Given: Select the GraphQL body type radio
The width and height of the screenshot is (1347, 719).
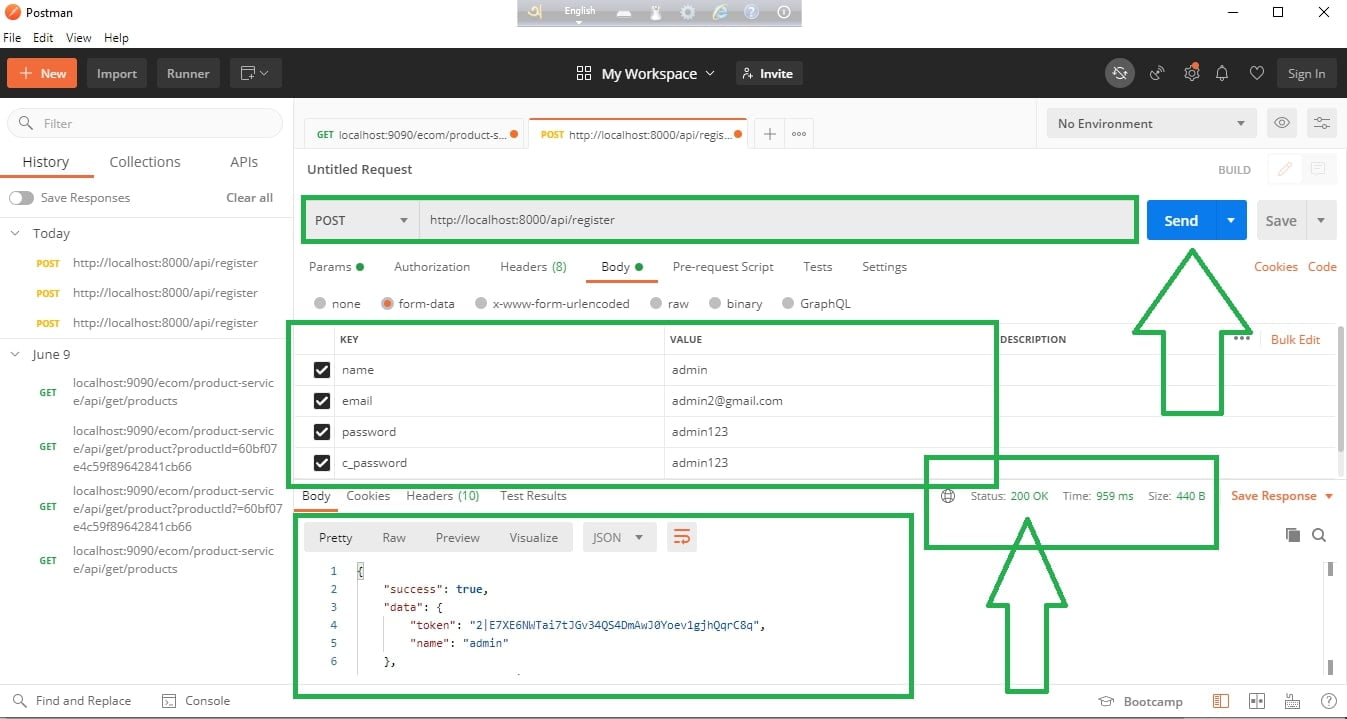Looking at the screenshot, I should point(788,303).
